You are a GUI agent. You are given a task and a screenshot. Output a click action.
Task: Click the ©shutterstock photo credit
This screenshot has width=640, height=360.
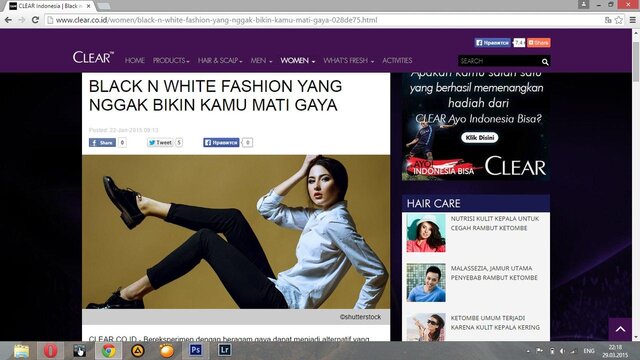coord(360,317)
